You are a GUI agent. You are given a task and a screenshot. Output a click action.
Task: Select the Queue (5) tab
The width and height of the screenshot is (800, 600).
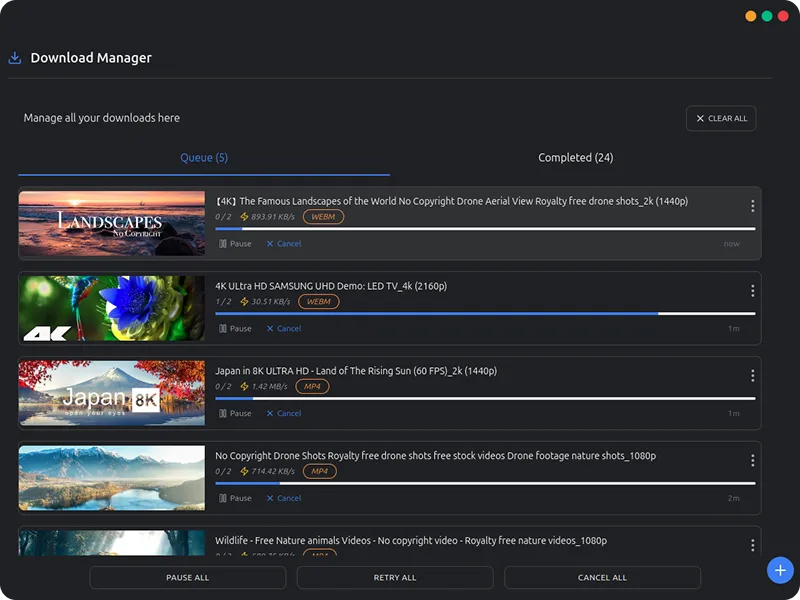pos(203,157)
